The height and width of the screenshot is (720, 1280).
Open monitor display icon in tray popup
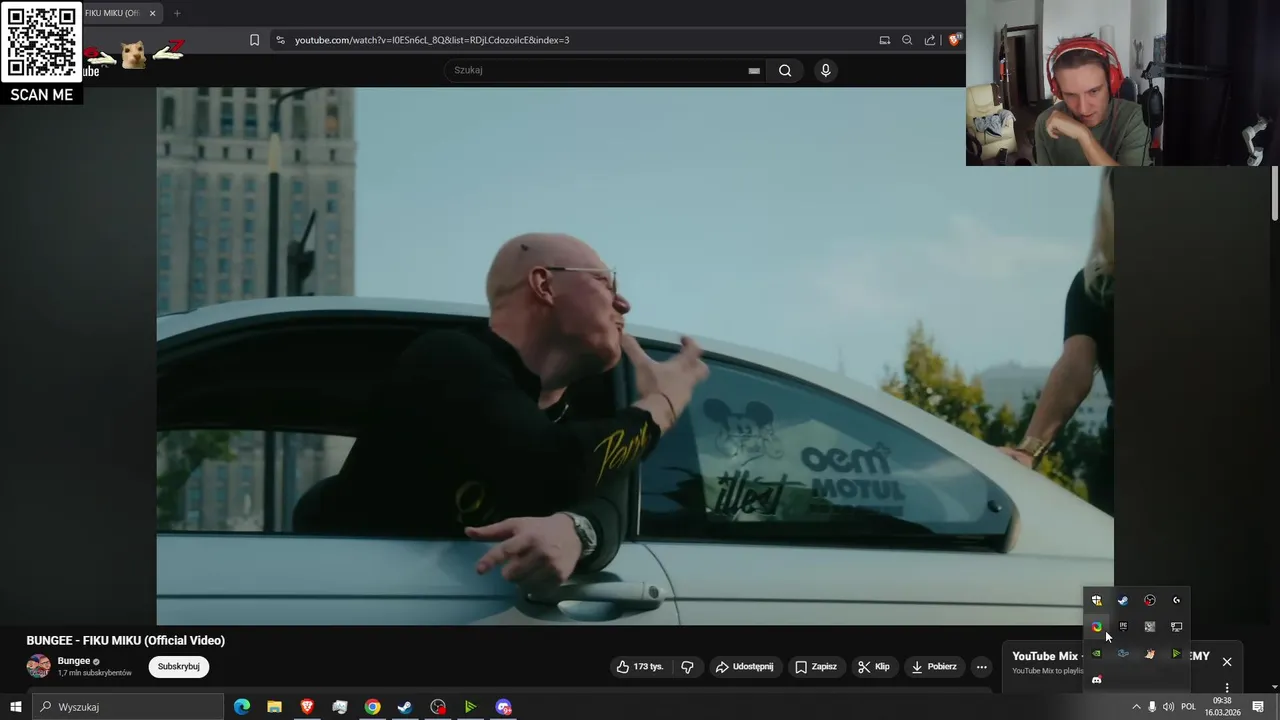pyautogui.click(x=1176, y=627)
